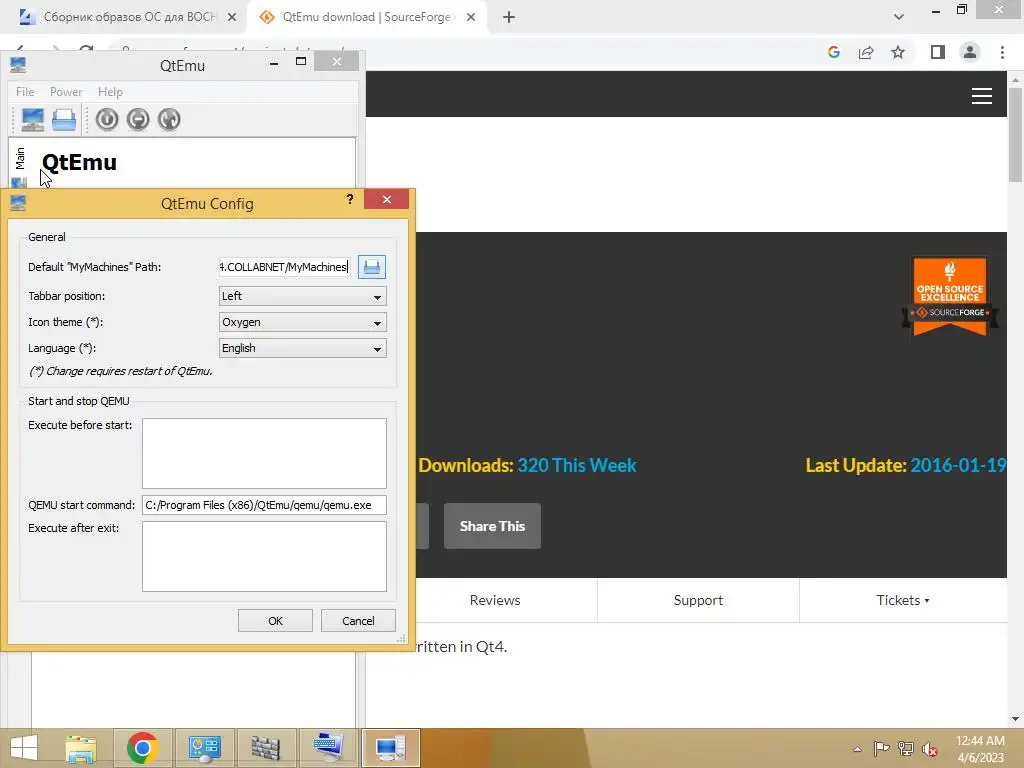
Task: Expand the Language dropdown
Action: (302, 349)
